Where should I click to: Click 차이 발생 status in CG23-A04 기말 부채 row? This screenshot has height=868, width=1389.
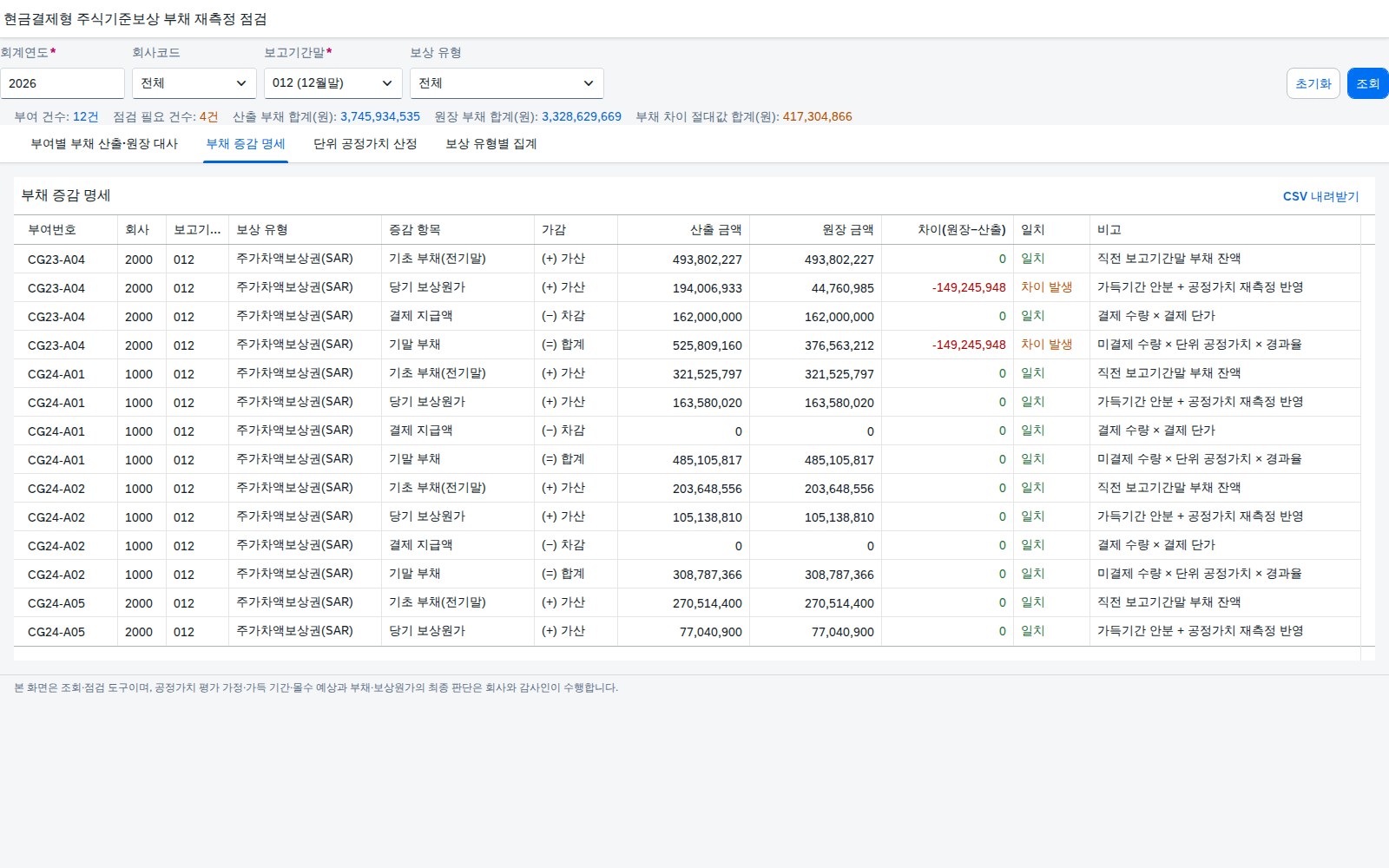click(1047, 345)
